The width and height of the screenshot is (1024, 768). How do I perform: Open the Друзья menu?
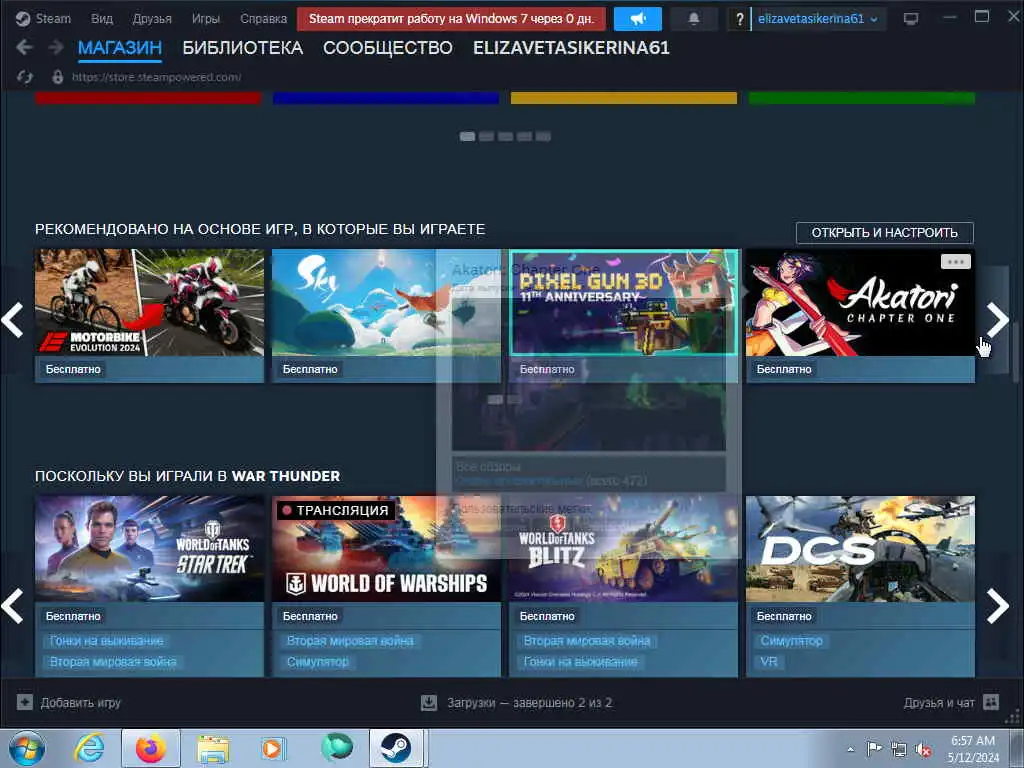pyautogui.click(x=152, y=19)
